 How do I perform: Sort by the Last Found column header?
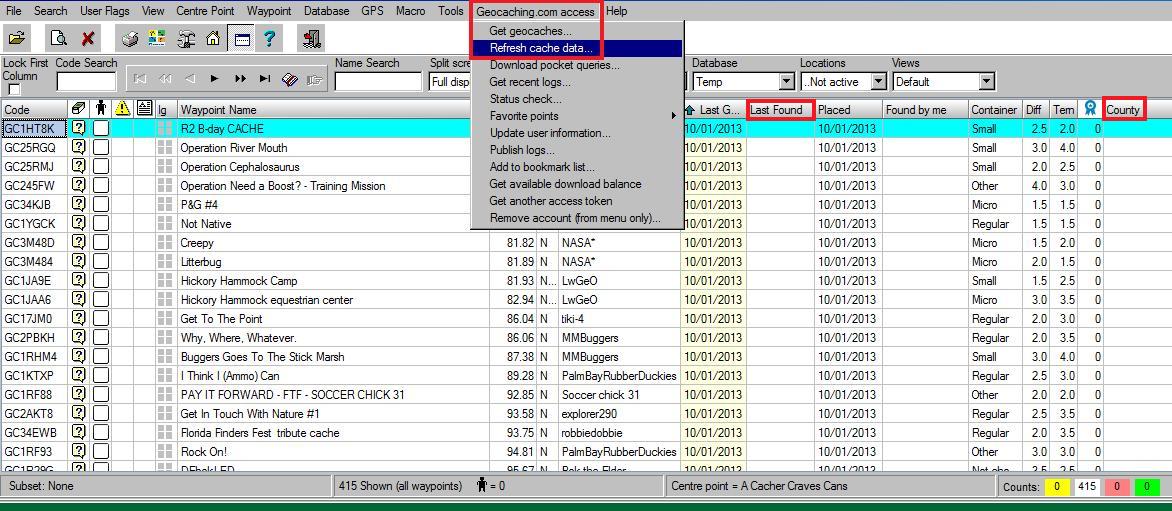pyautogui.click(x=780, y=110)
